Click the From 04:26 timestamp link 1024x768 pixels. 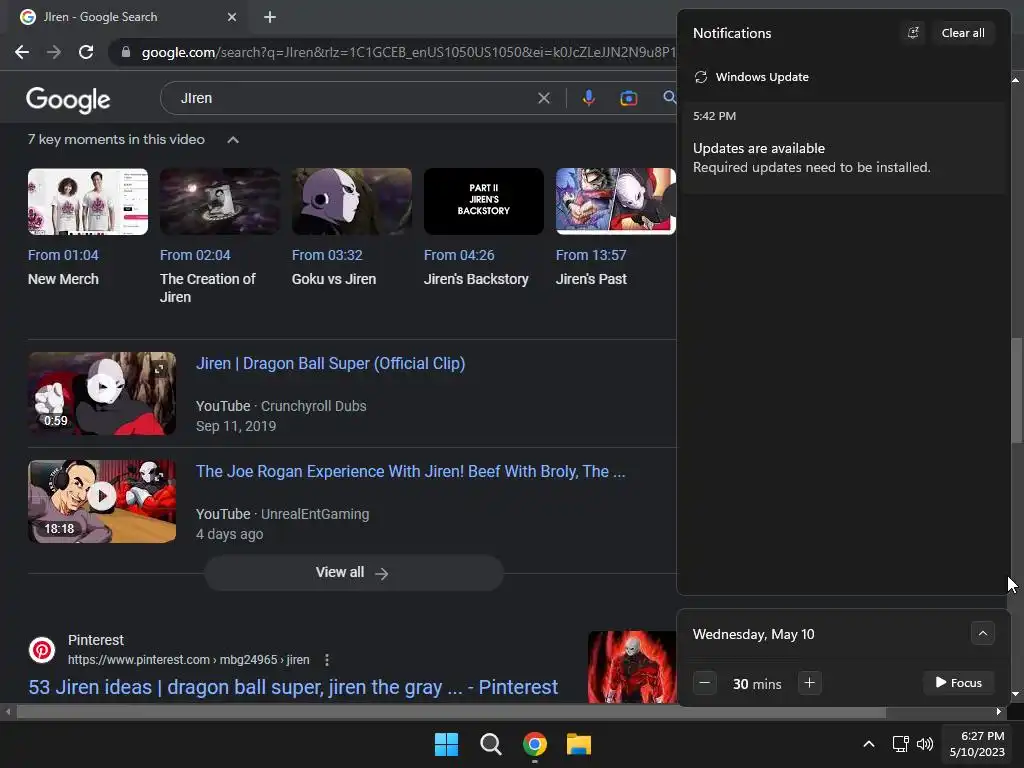(459, 255)
